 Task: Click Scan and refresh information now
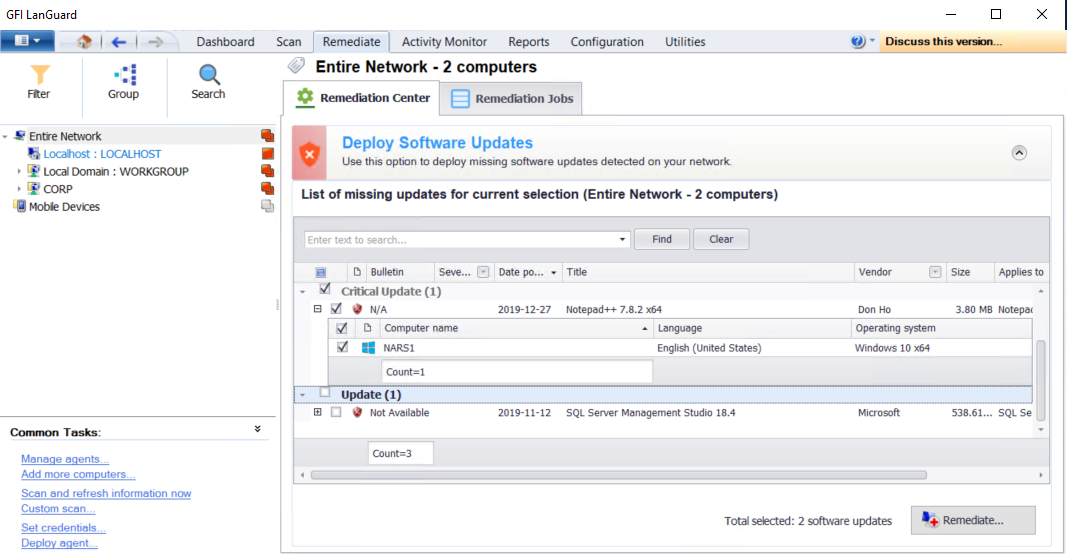point(106,493)
